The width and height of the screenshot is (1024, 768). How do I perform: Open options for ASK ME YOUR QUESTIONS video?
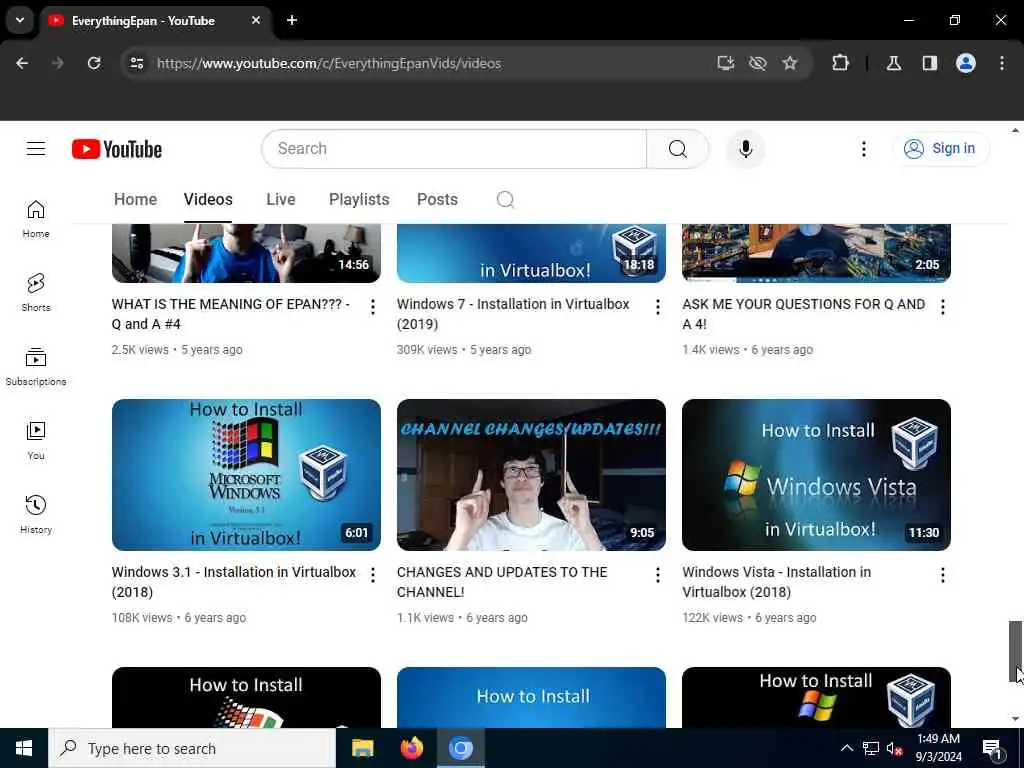942,307
